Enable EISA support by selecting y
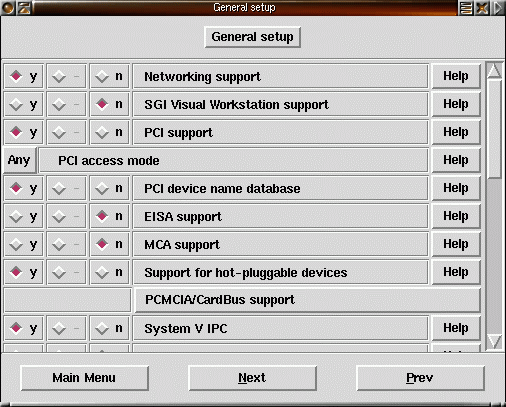This screenshot has height=407, width=506. [24, 217]
